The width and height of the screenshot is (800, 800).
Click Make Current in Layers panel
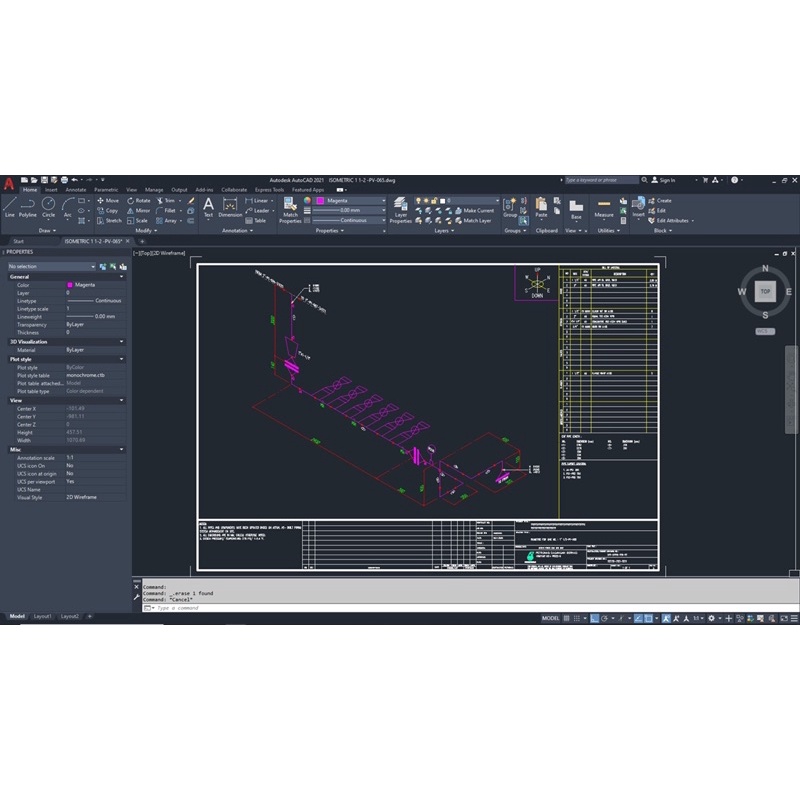click(478, 211)
